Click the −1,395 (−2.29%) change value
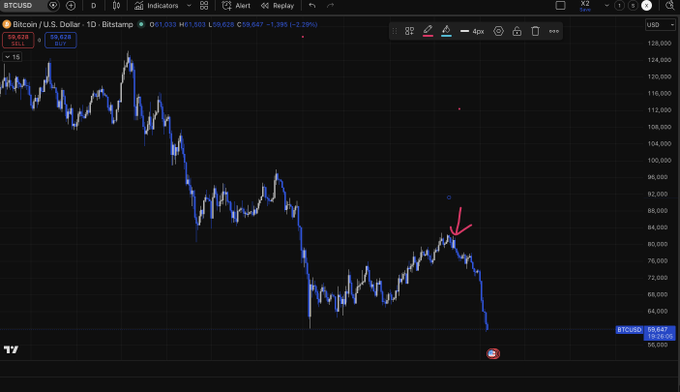Image resolution: width=680 pixels, height=392 pixels. coord(291,24)
